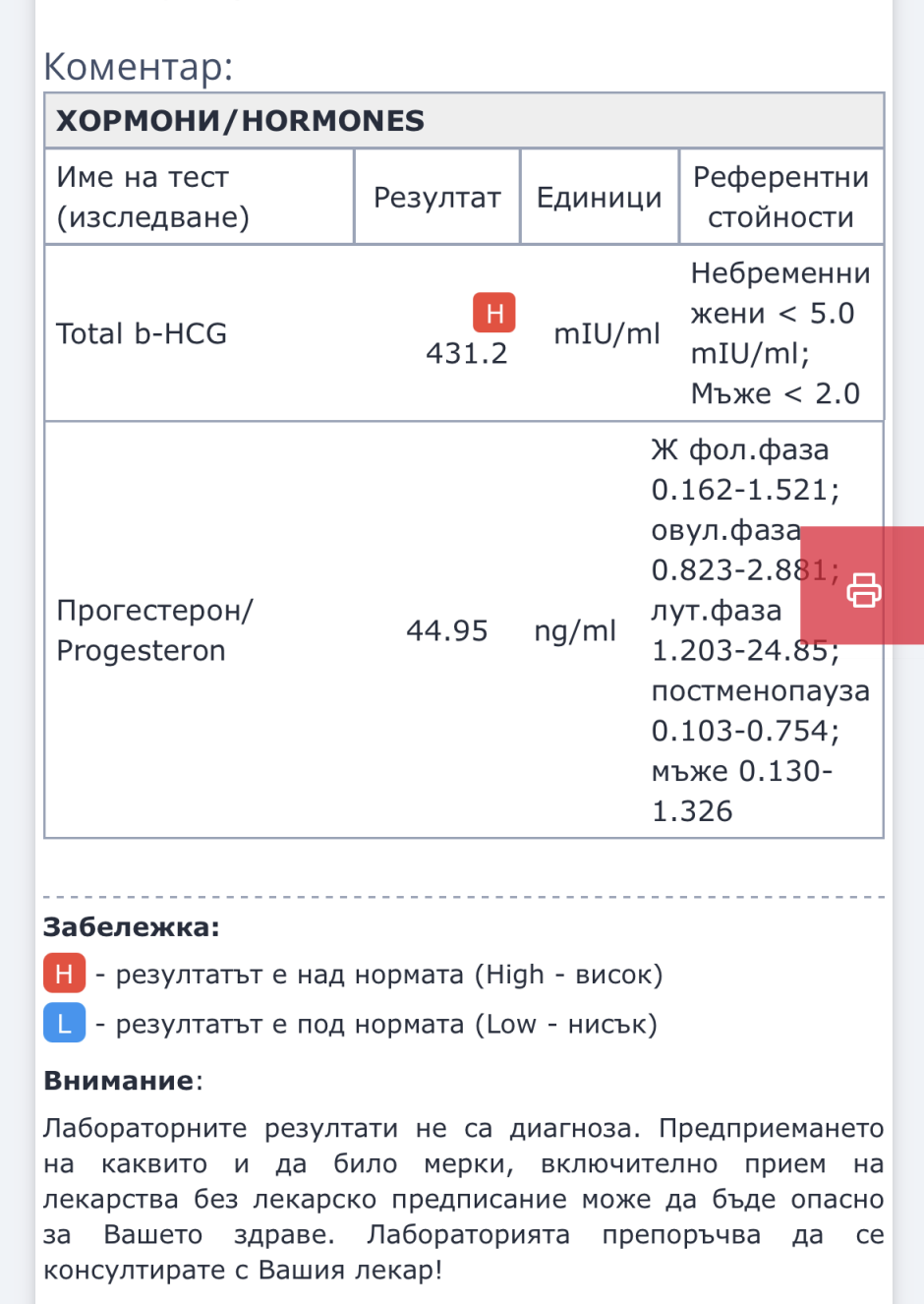Click the b-HCG reference values cell
Viewport: 924px width, 1304px height.
tap(780, 333)
